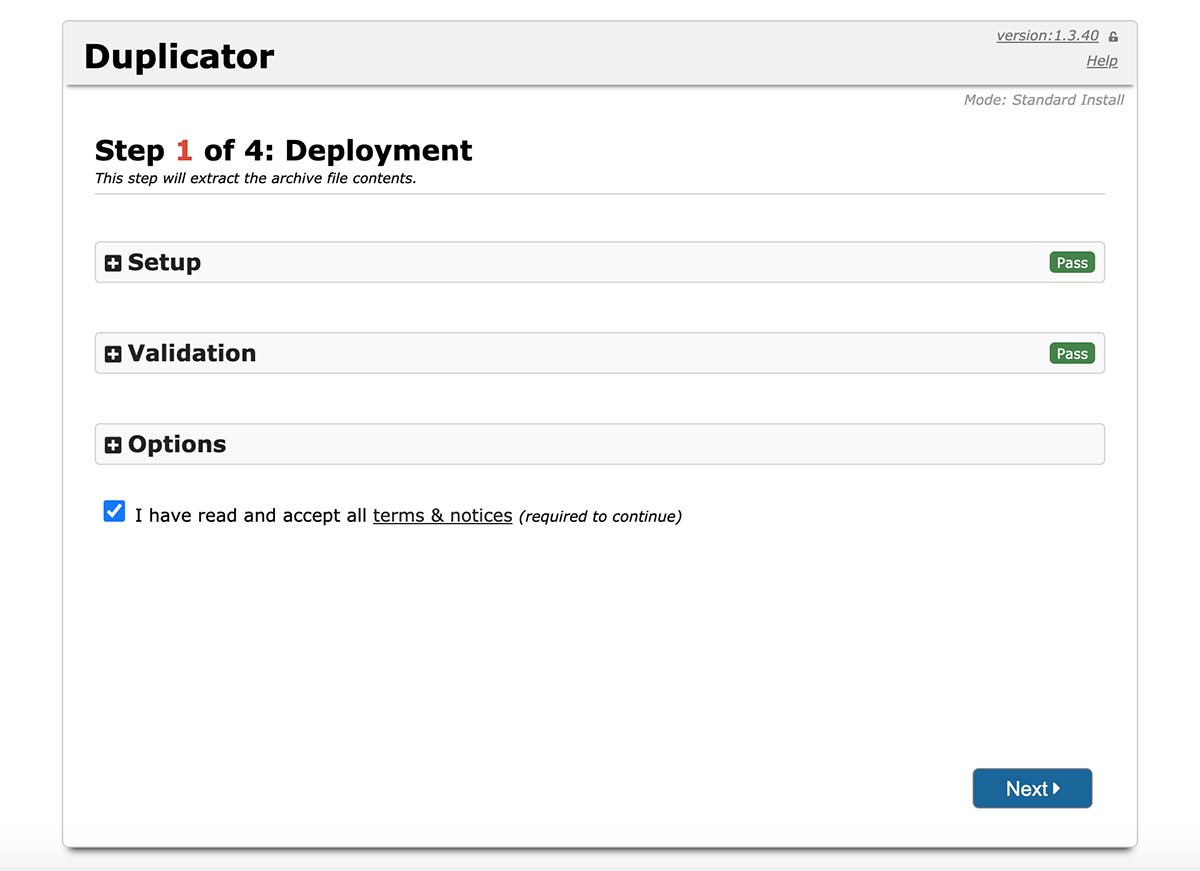Expand the Validation section plus icon
1200x871 pixels.
113,354
